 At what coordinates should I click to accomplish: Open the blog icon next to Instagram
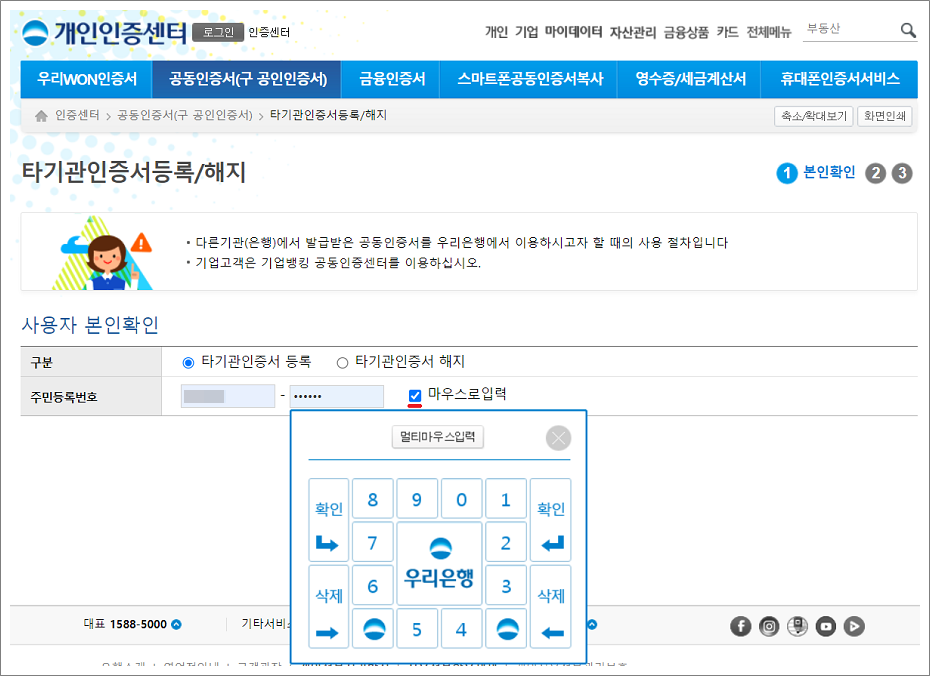[797, 626]
